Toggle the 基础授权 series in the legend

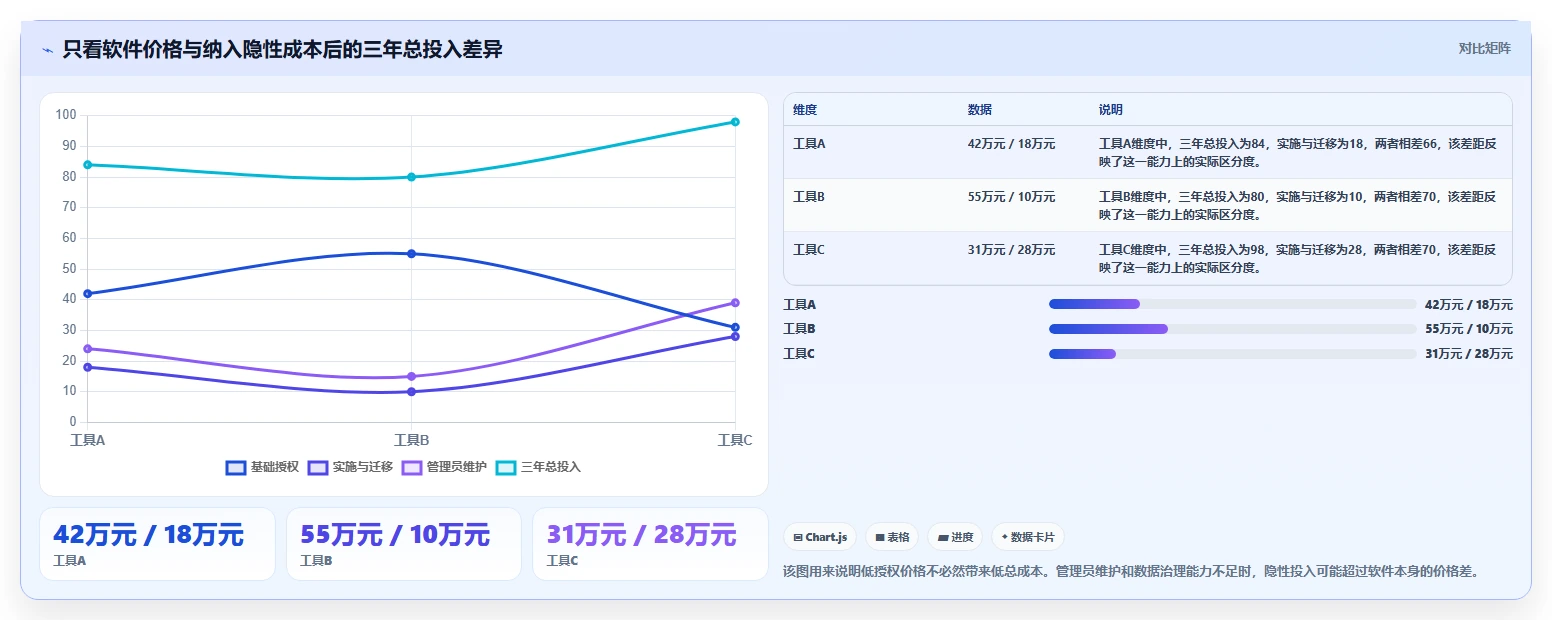coord(263,467)
